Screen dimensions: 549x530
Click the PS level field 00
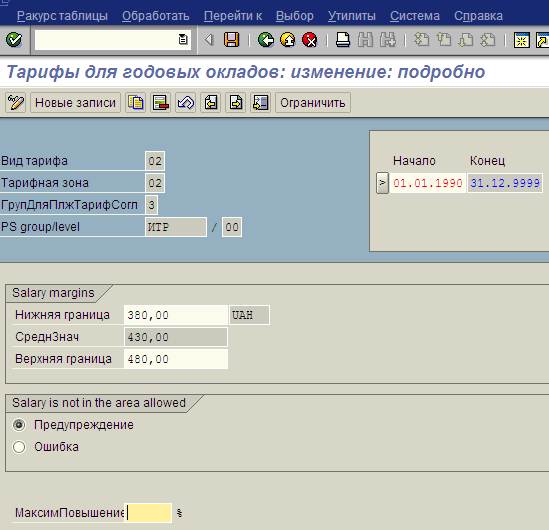[x=232, y=227]
